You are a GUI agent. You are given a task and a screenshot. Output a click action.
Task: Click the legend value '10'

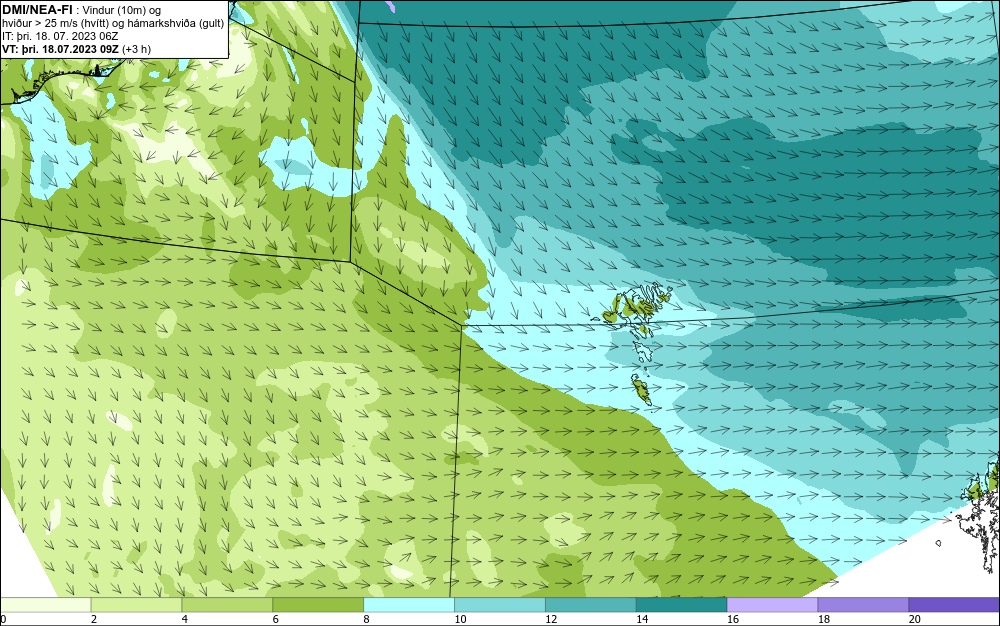click(460, 619)
